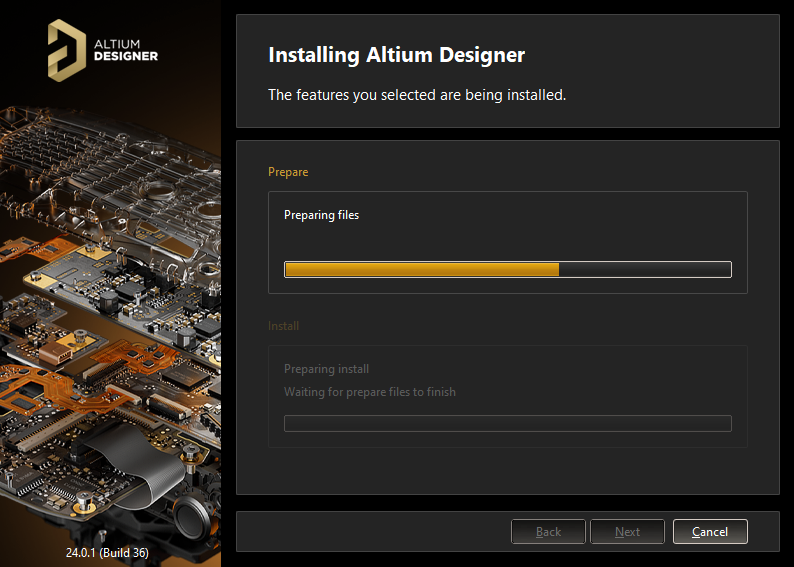Select the "Installing Altium Designer" heading

(x=396, y=55)
